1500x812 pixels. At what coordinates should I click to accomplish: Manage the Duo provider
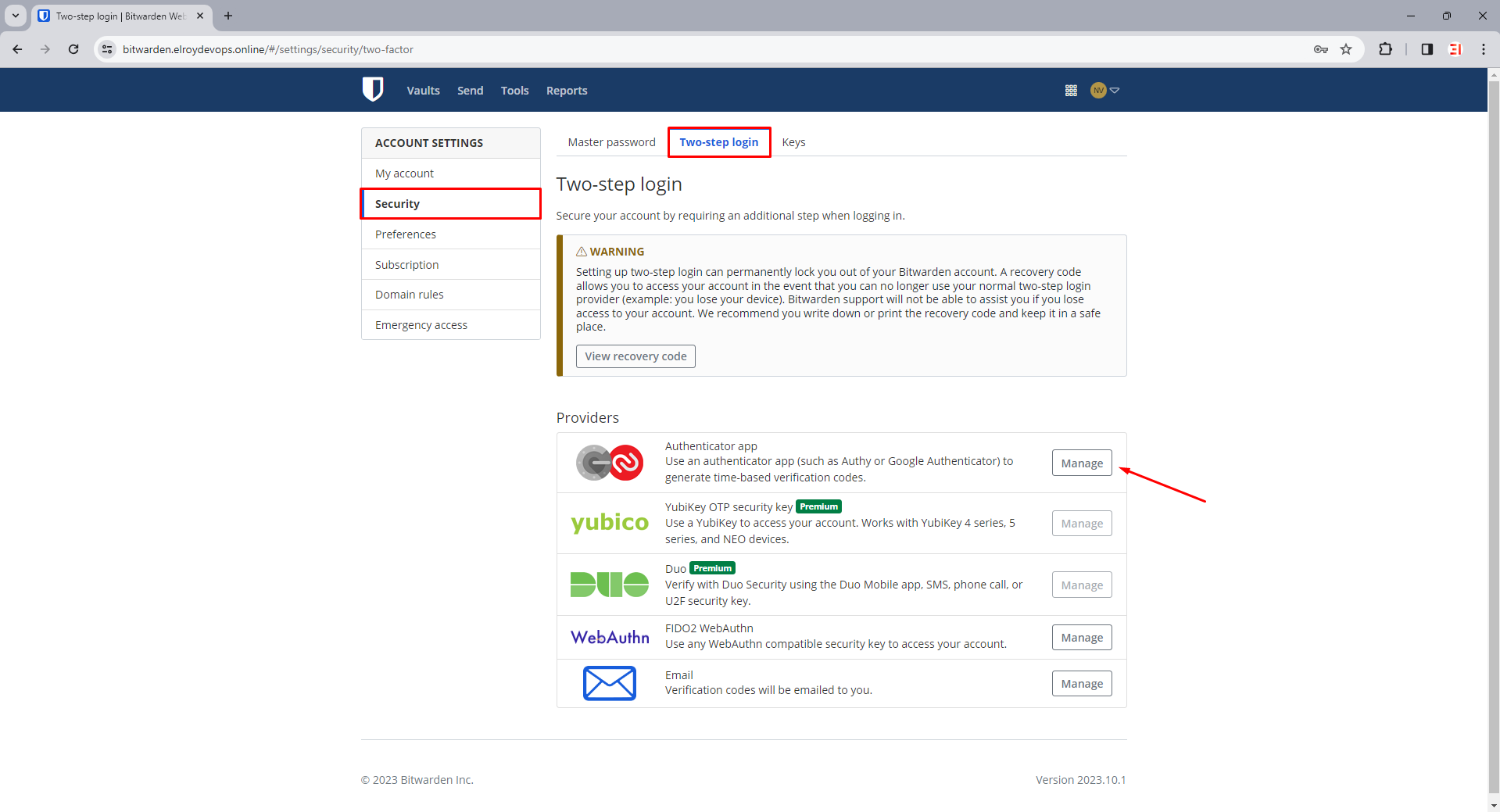pyautogui.click(x=1082, y=585)
